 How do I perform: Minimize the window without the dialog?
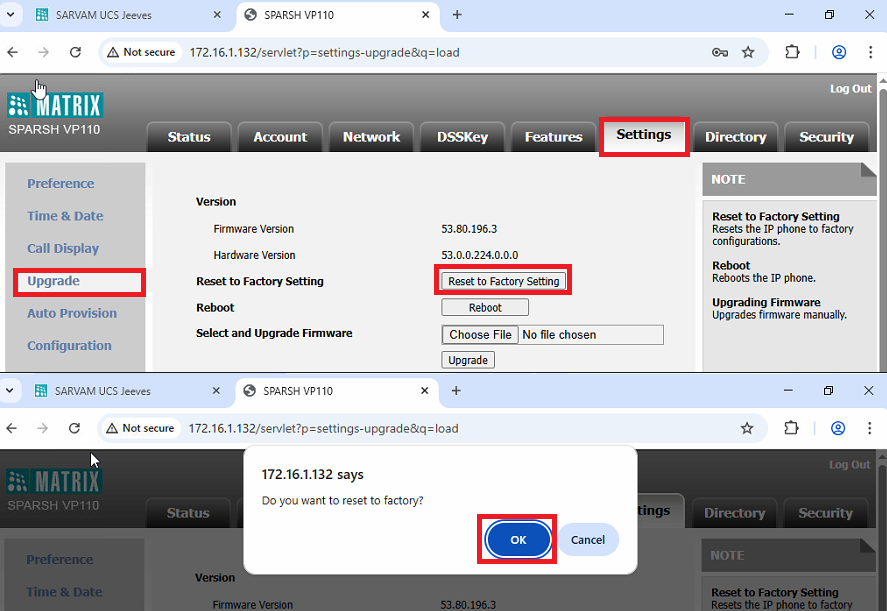[x=789, y=15]
